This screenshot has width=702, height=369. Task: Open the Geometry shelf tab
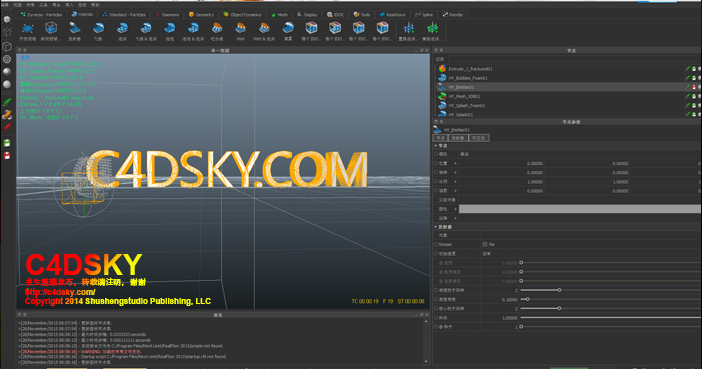point(201,15)
